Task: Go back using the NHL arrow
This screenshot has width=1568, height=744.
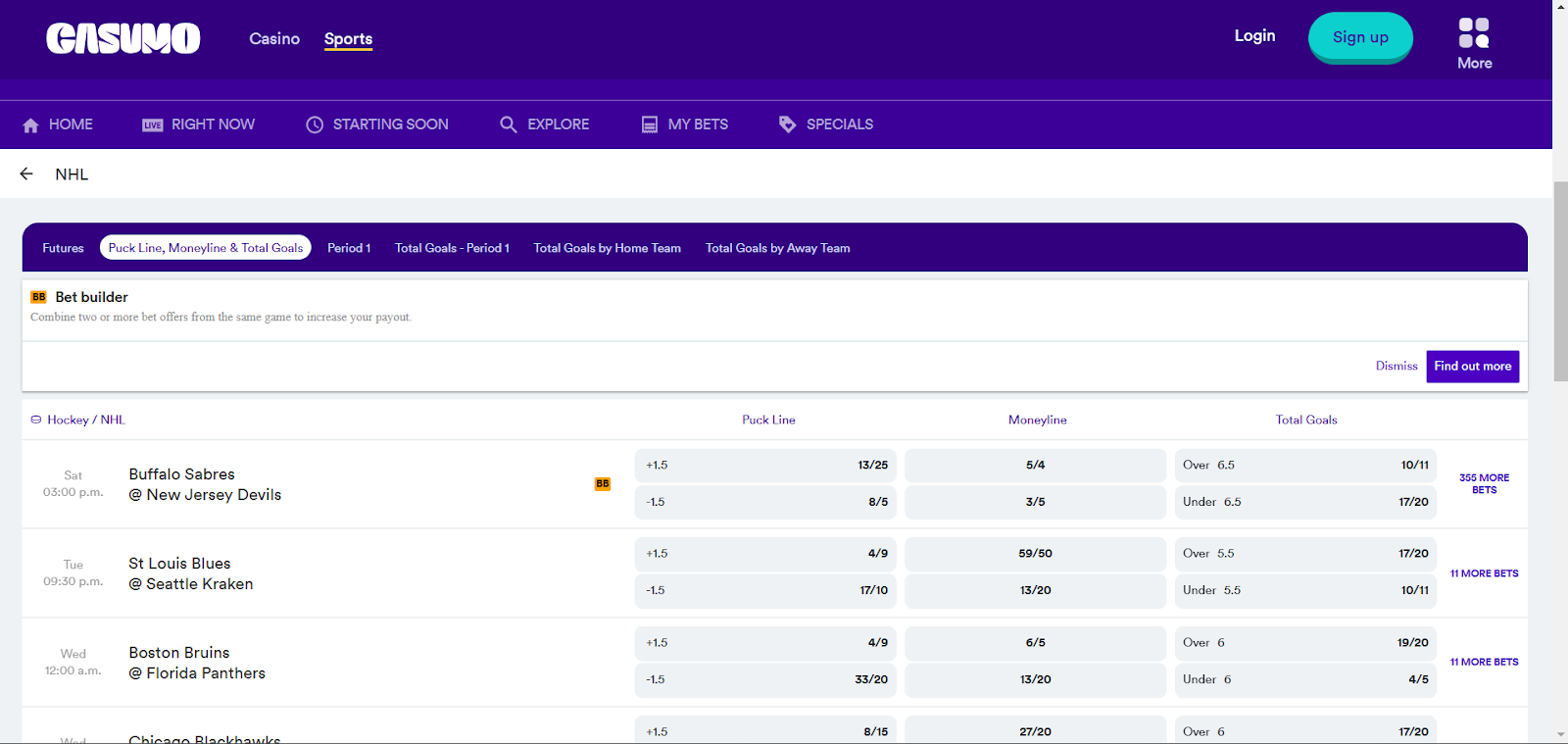Action: click(x=26, y=174)
